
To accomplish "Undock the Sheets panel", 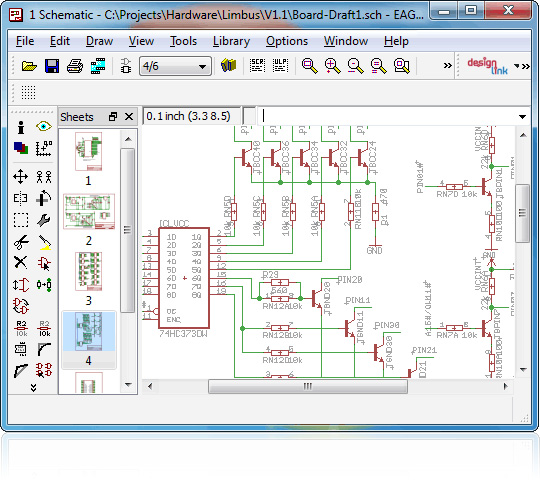I will (x=113, y=117).
